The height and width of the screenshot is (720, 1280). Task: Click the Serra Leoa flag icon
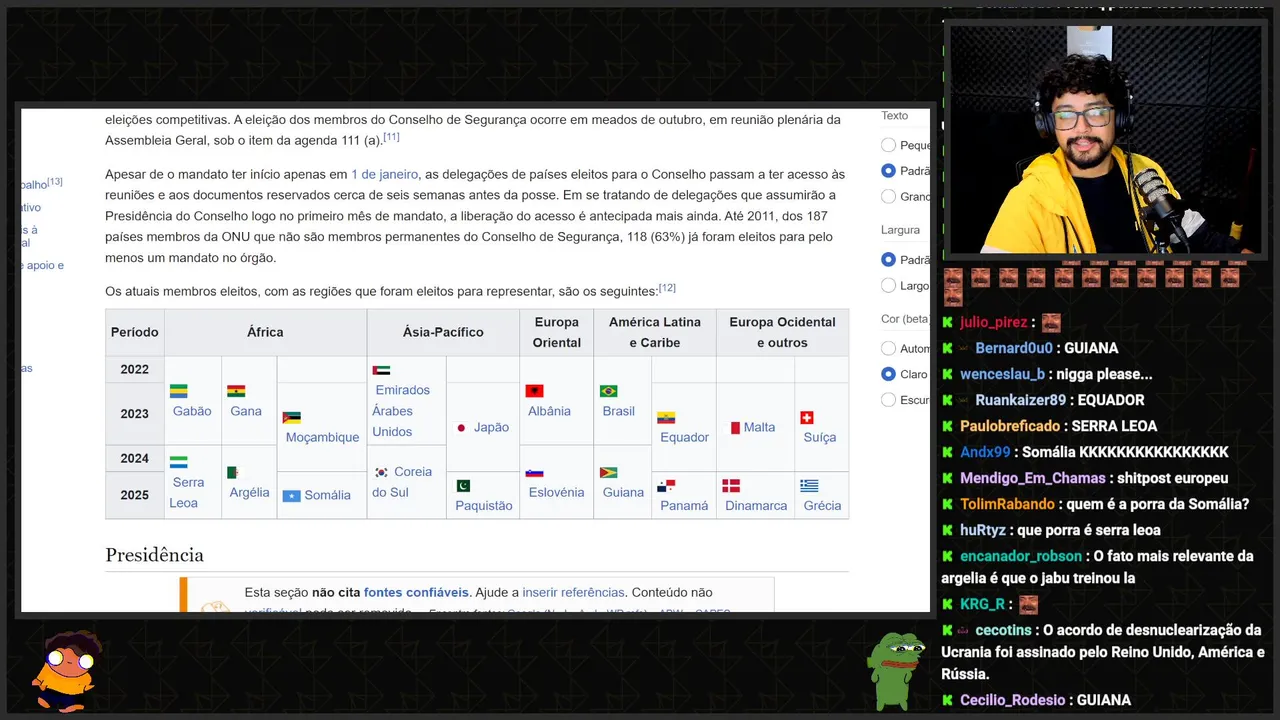(x=178, y=462)
